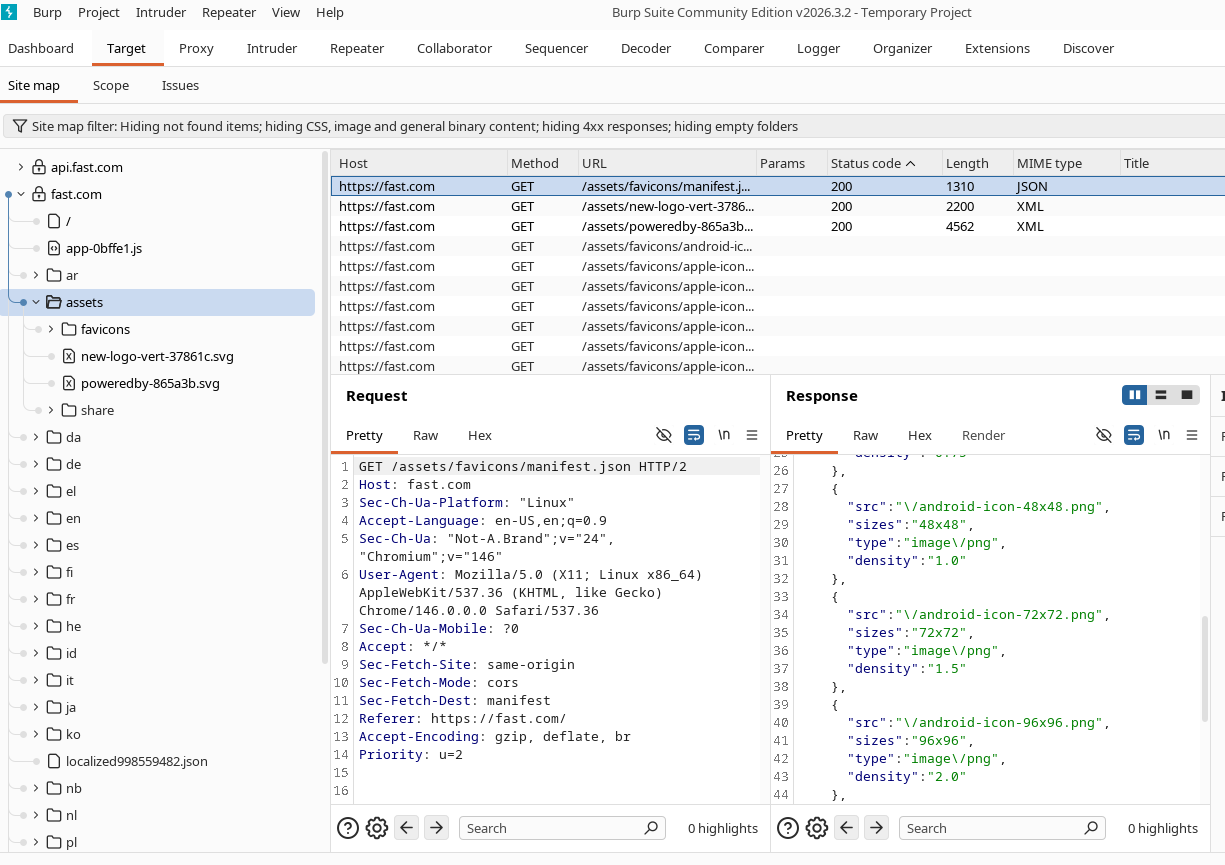Screen dimensions: 1225x865
Task: Go to previous search match in Request
Action: click(406, 828)
